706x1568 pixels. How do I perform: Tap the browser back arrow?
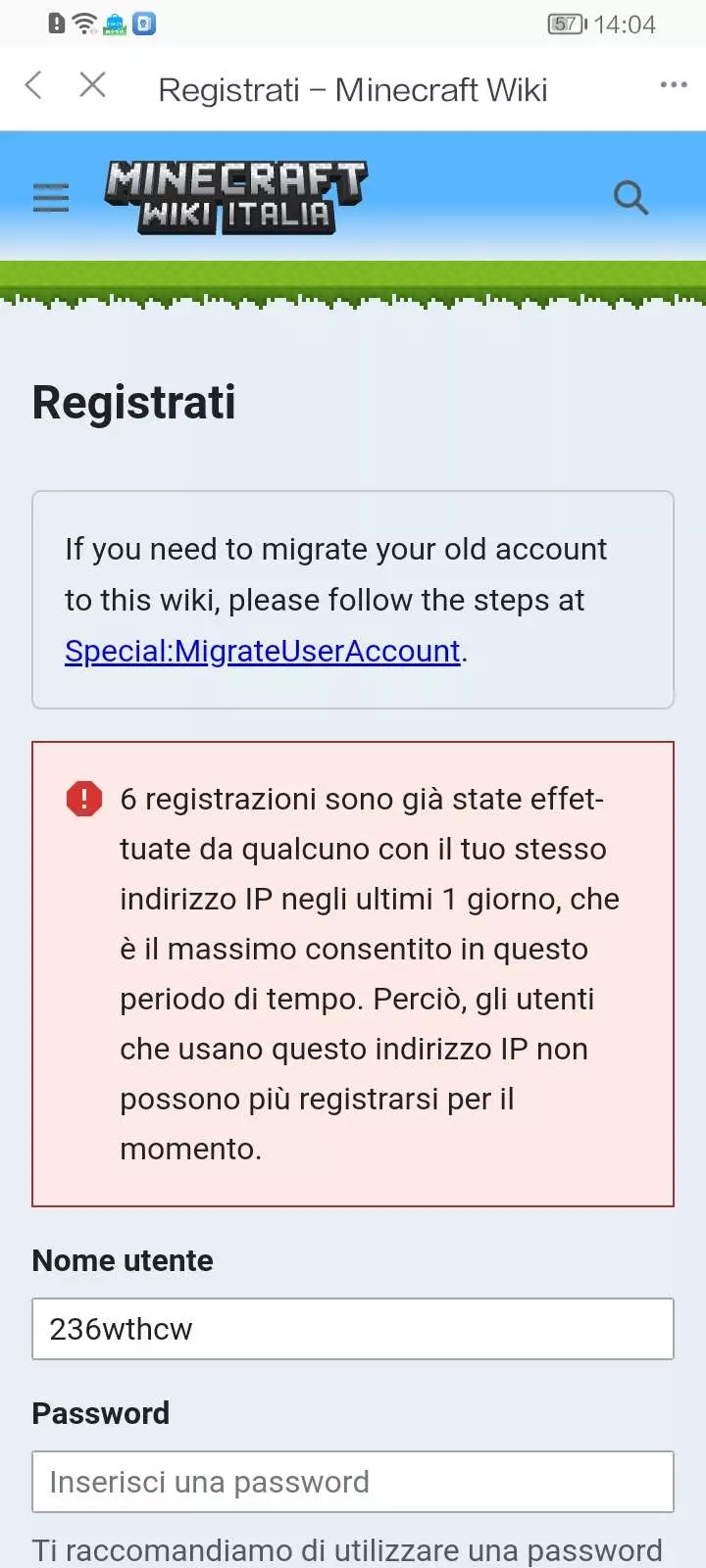tap(33, 86)
